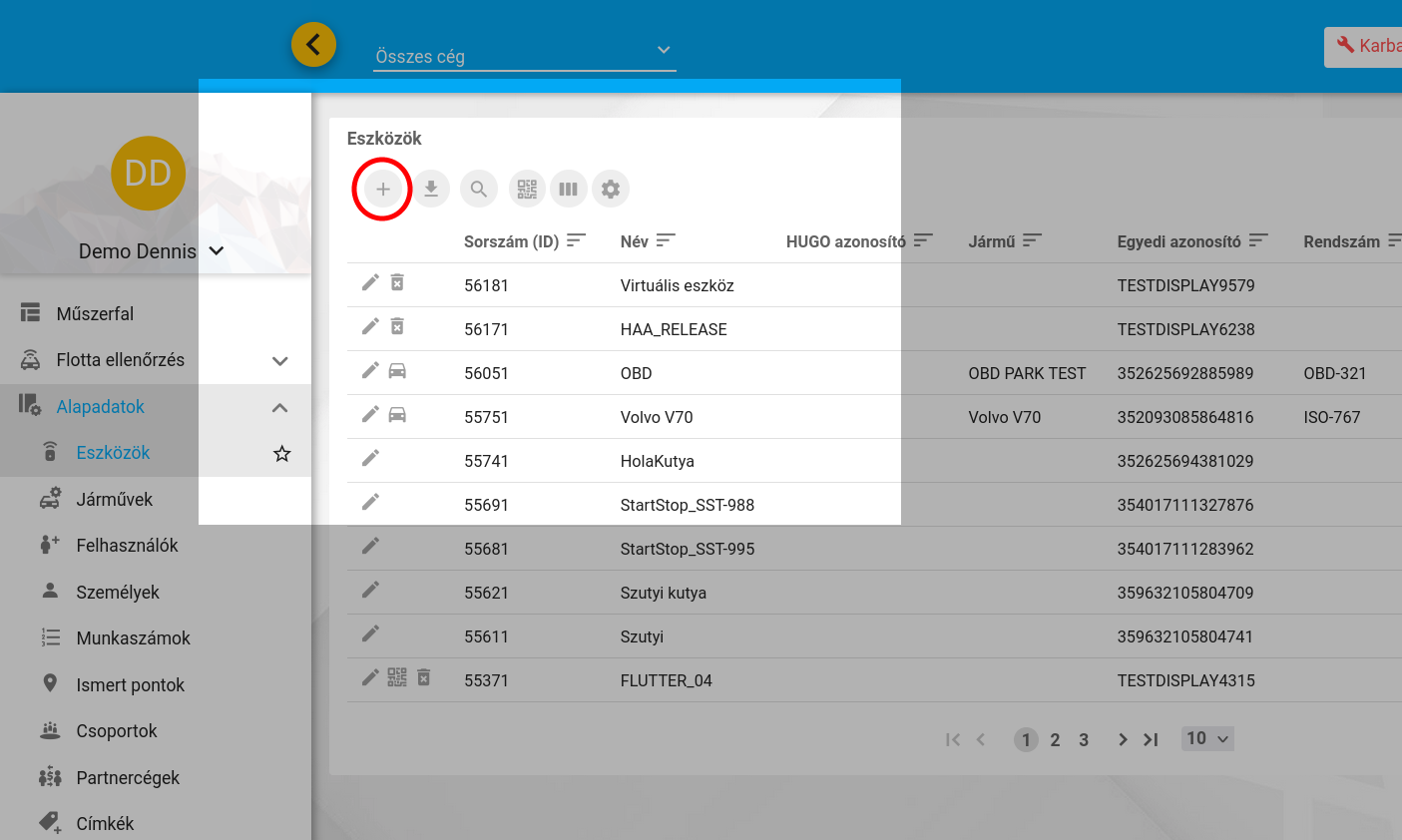Toggle favorite star for Eszközök
The width and height of the screenshot is (1402, 840).
(x=282, y=454)
